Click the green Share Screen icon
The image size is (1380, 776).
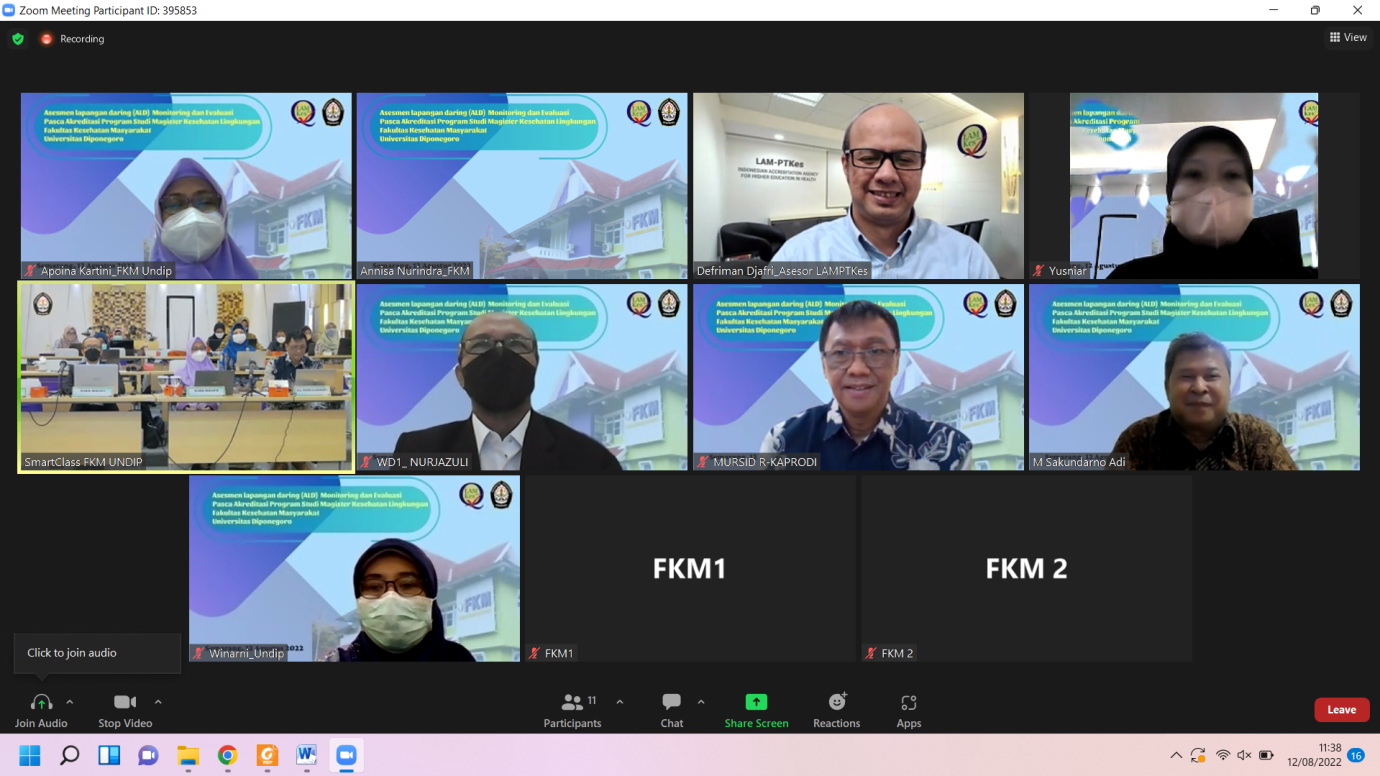pyautogui.click(x=756, y=703)
